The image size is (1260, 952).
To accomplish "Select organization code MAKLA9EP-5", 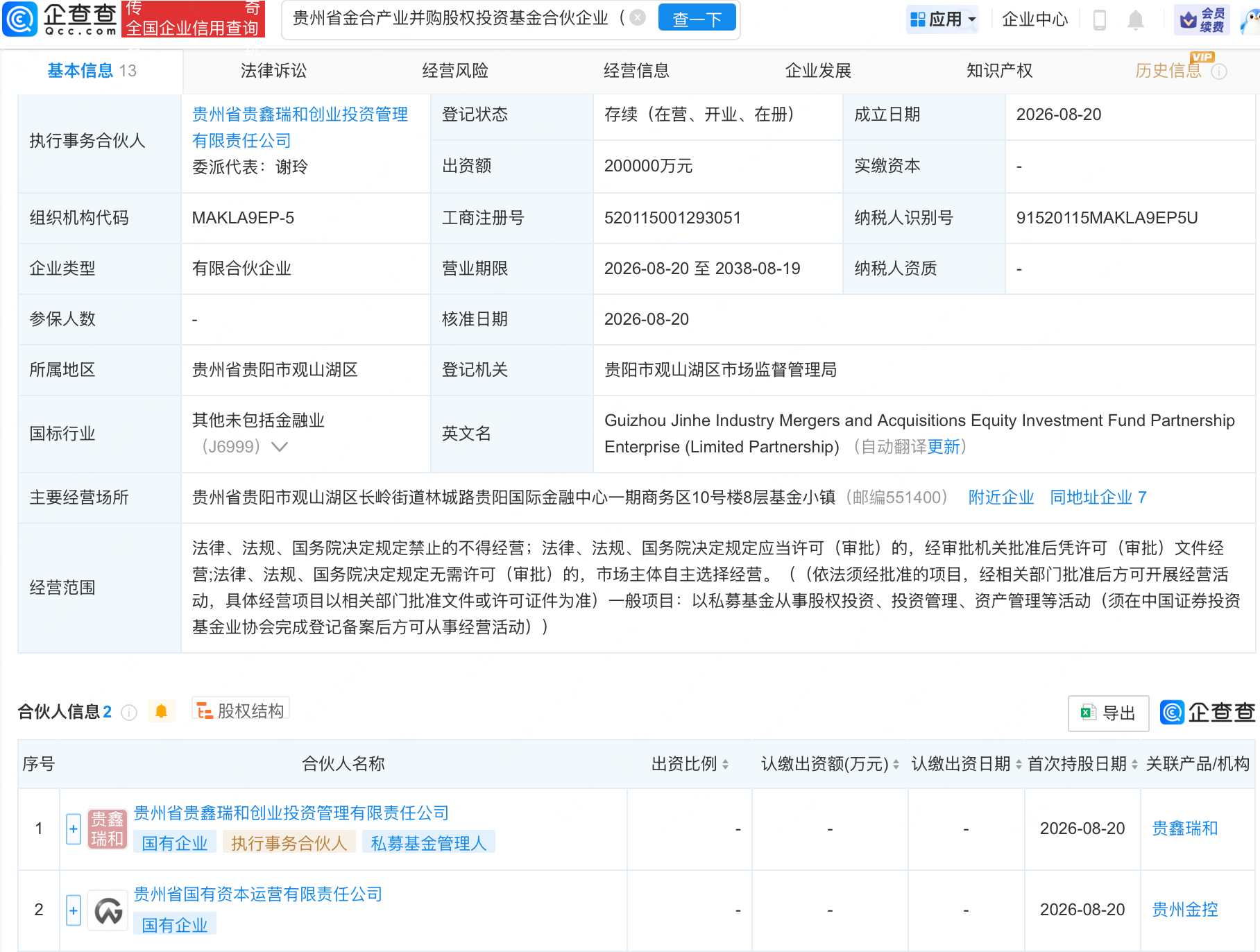I will 243,218.
